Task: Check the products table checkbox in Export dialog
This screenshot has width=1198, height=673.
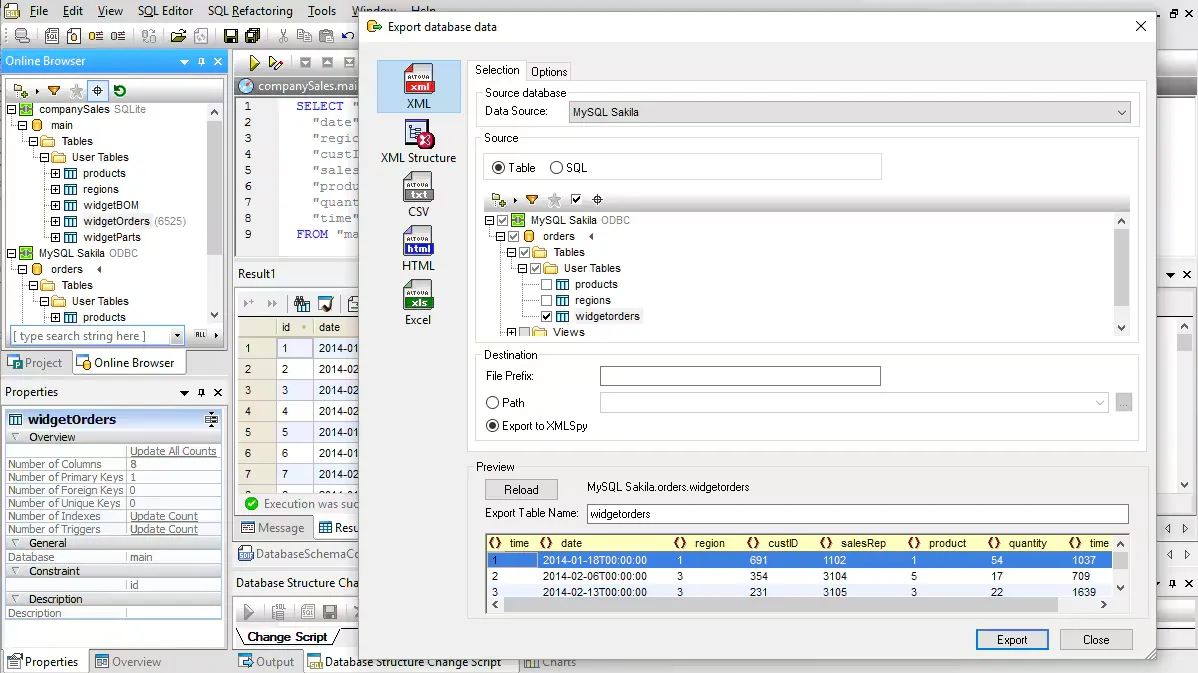Action: click(x=546, y=284)
